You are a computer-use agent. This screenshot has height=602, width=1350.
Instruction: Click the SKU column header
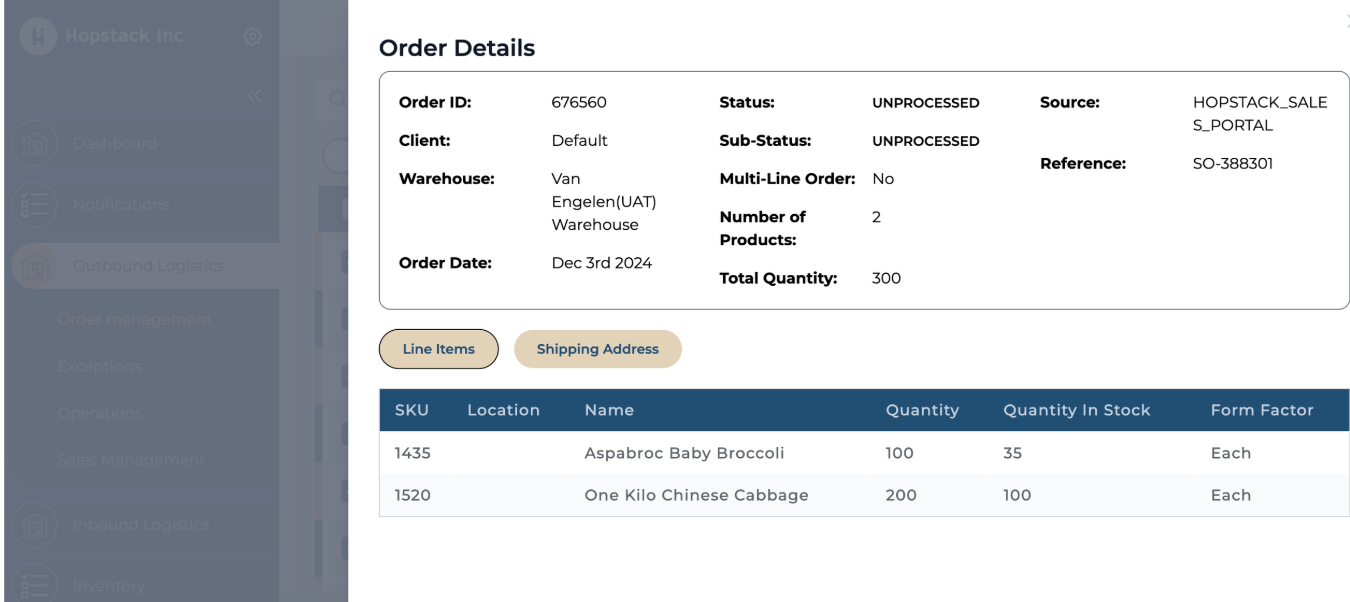(411, 410)
